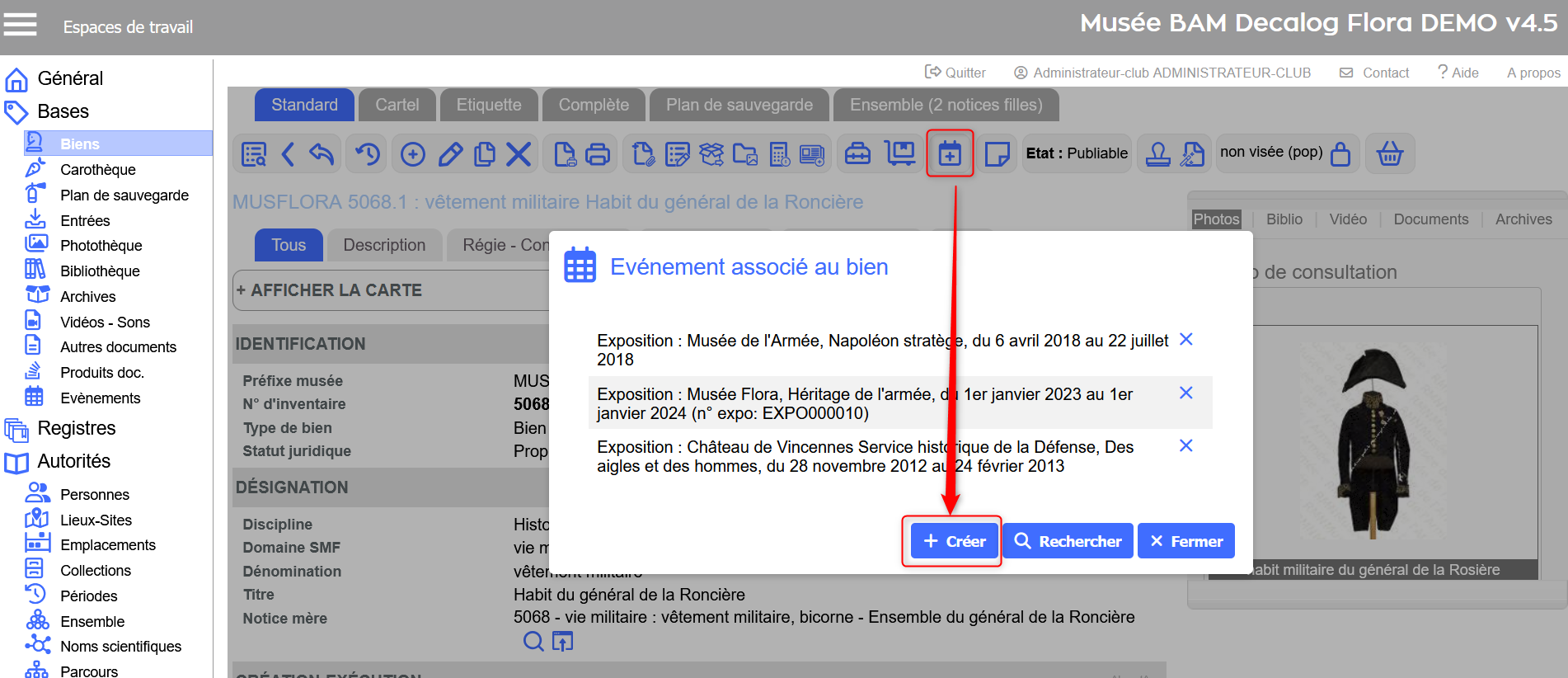
Task: Click the add event calendar toolbar icon
Action: pos(950,153)
